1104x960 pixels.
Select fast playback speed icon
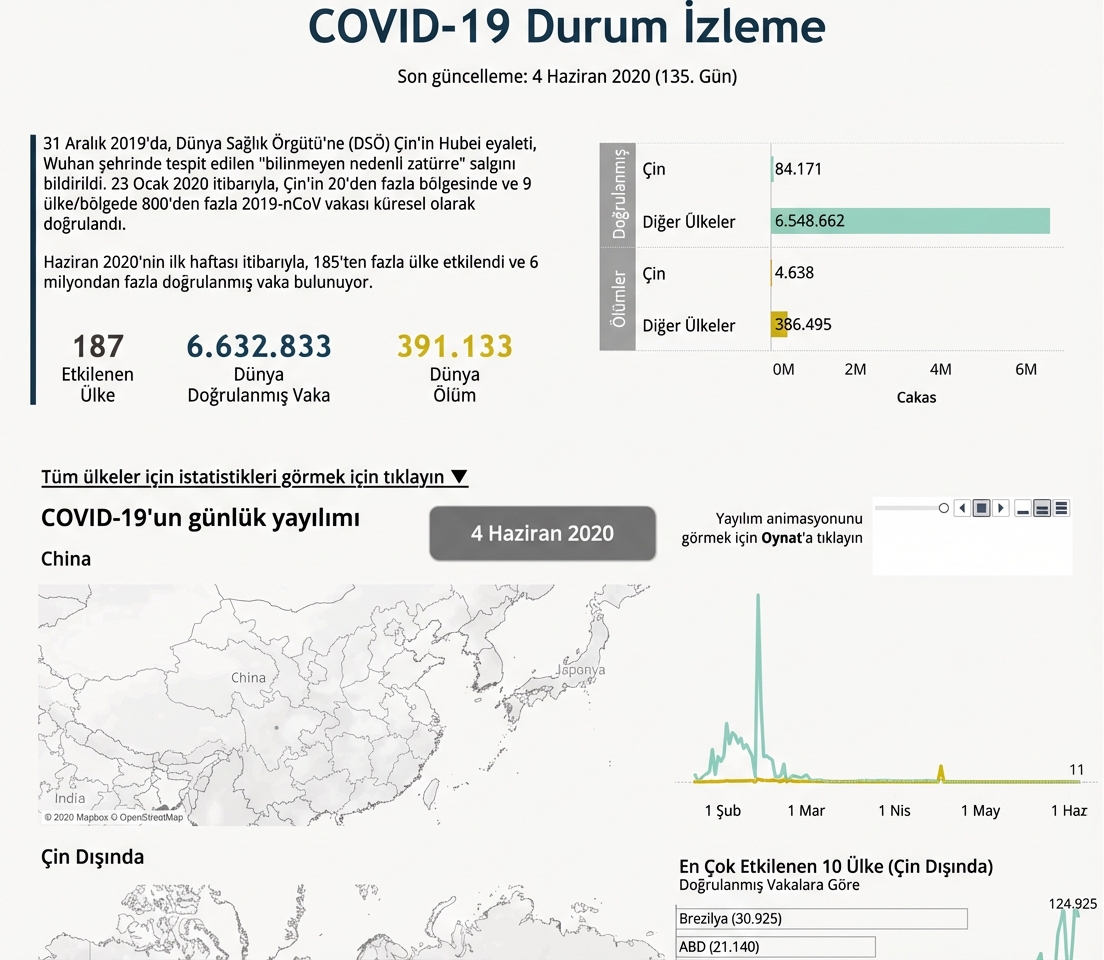coord(1061,508)
